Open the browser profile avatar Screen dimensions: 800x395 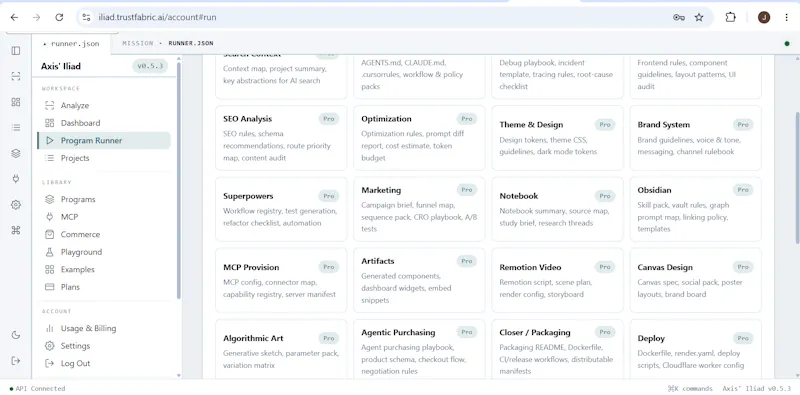pos(764,17)
